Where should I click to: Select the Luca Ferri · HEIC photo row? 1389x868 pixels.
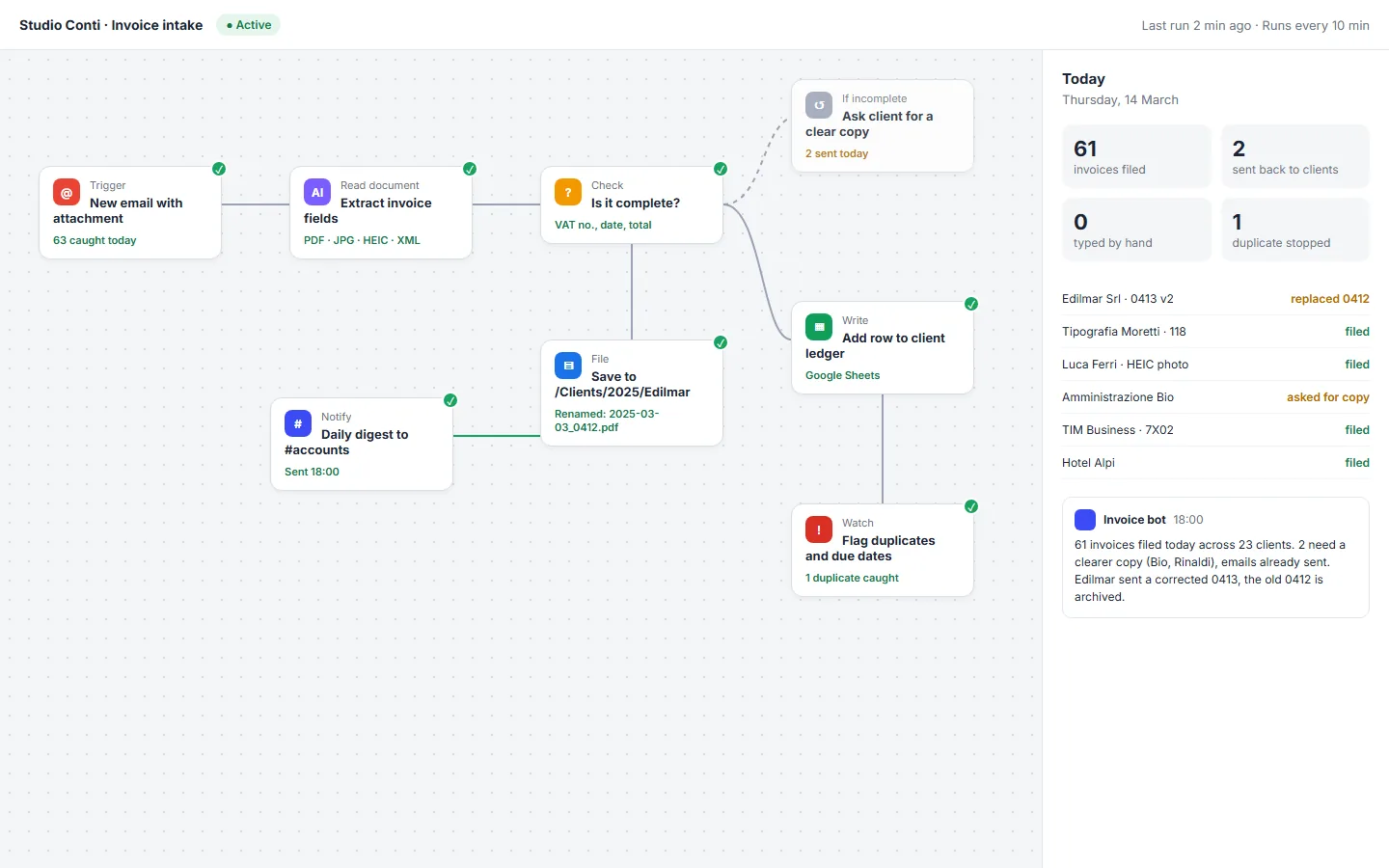click(1215, 365)
